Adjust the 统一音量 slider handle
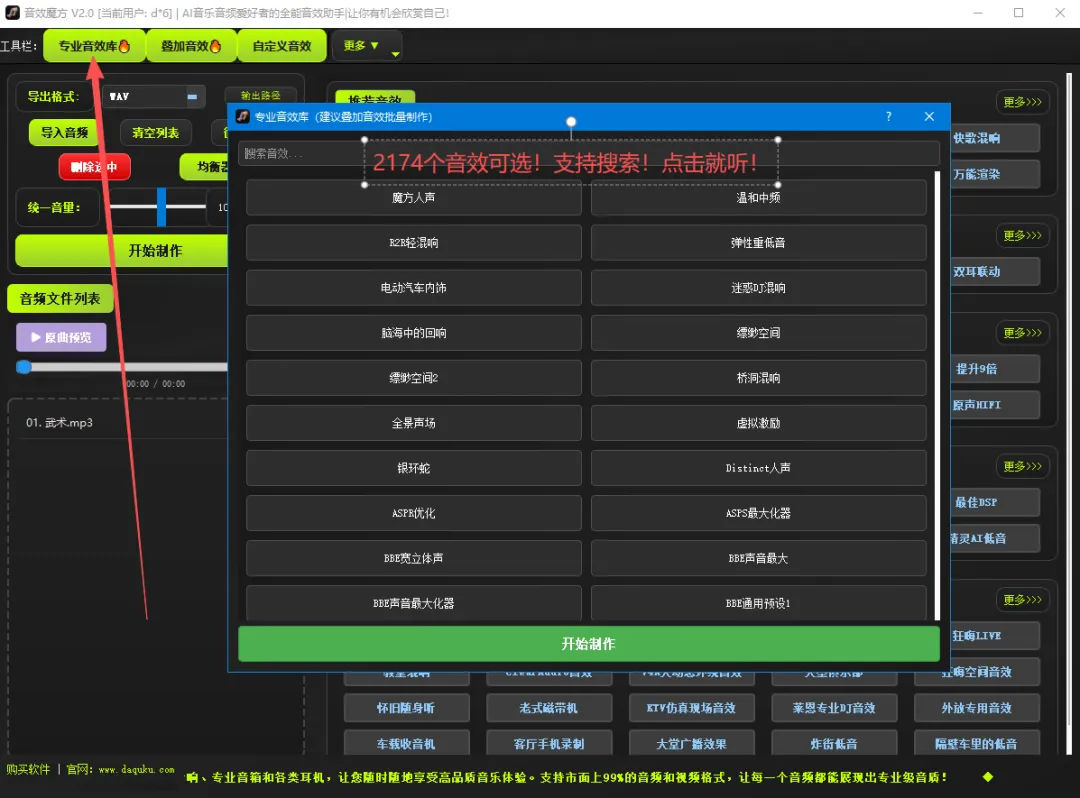Image resolution: width=1080 pixels, height=798 pixels. (x=161, y=207)
